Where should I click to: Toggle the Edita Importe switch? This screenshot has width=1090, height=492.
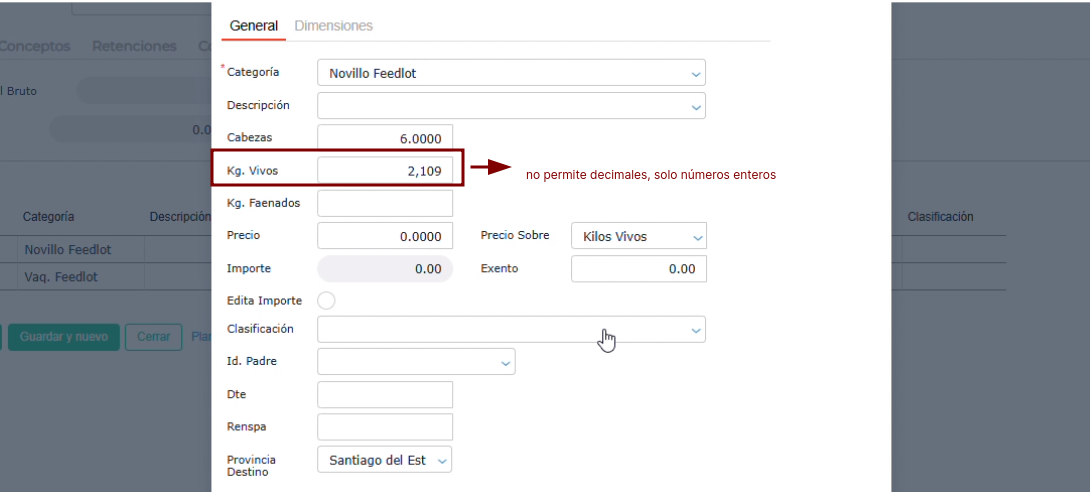pyautogui.click(x=325, y=300)
